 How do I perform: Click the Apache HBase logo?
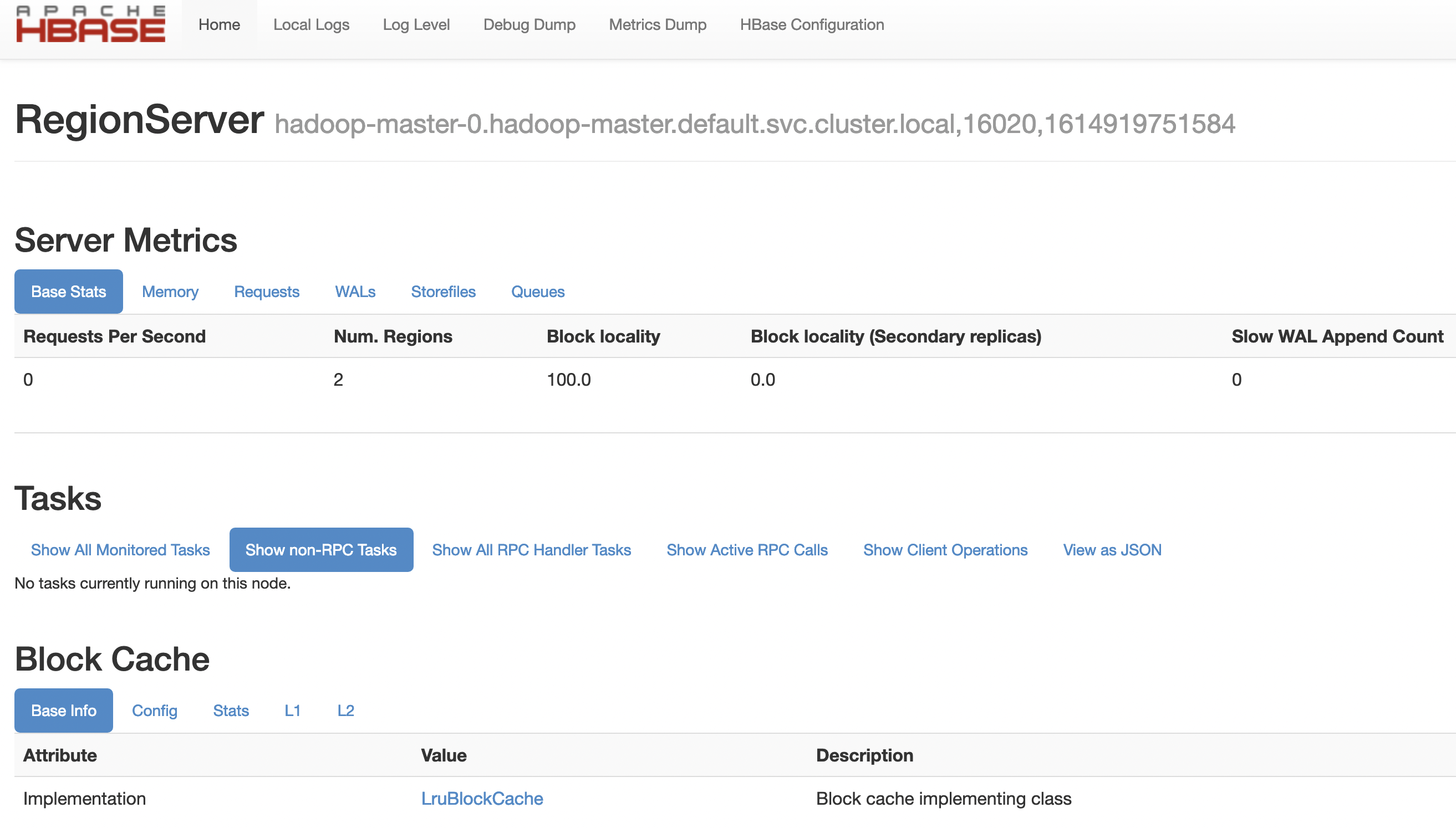click(x=90, y=24)
